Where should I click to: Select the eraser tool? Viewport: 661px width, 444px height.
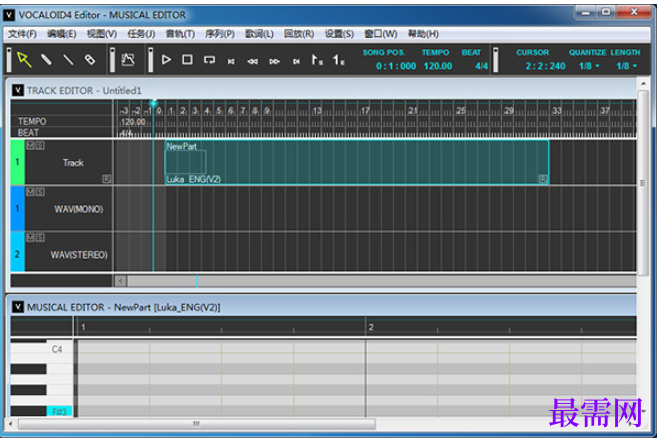tap(90, 60)
